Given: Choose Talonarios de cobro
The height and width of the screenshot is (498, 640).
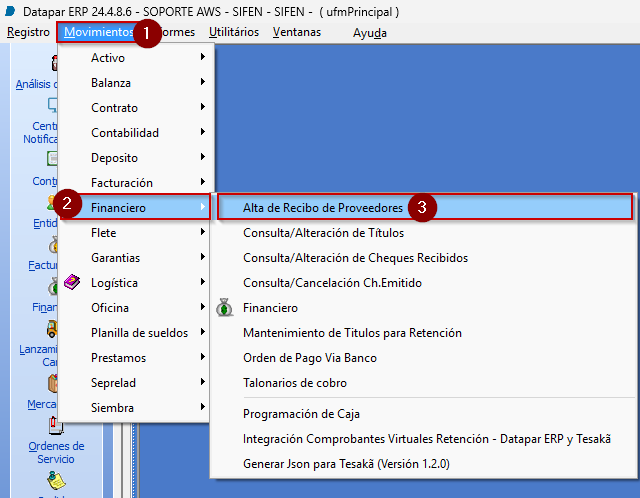Looking at the screenshot, I should [x=424, y=382].
